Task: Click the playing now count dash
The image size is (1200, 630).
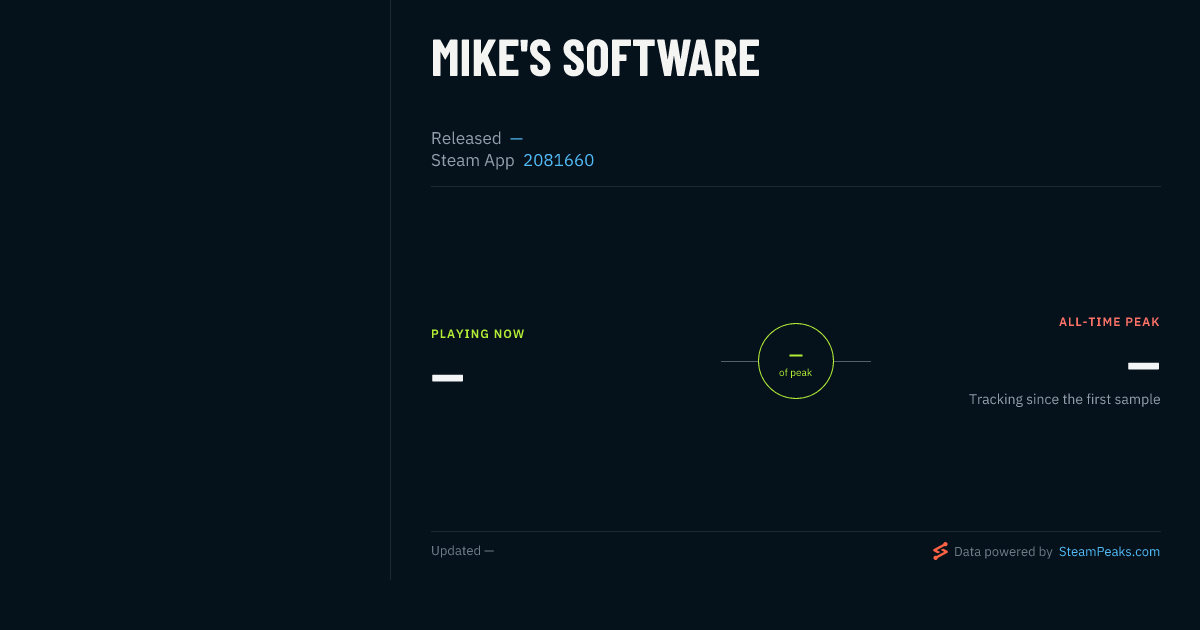Action: click(x=447, y=378)
